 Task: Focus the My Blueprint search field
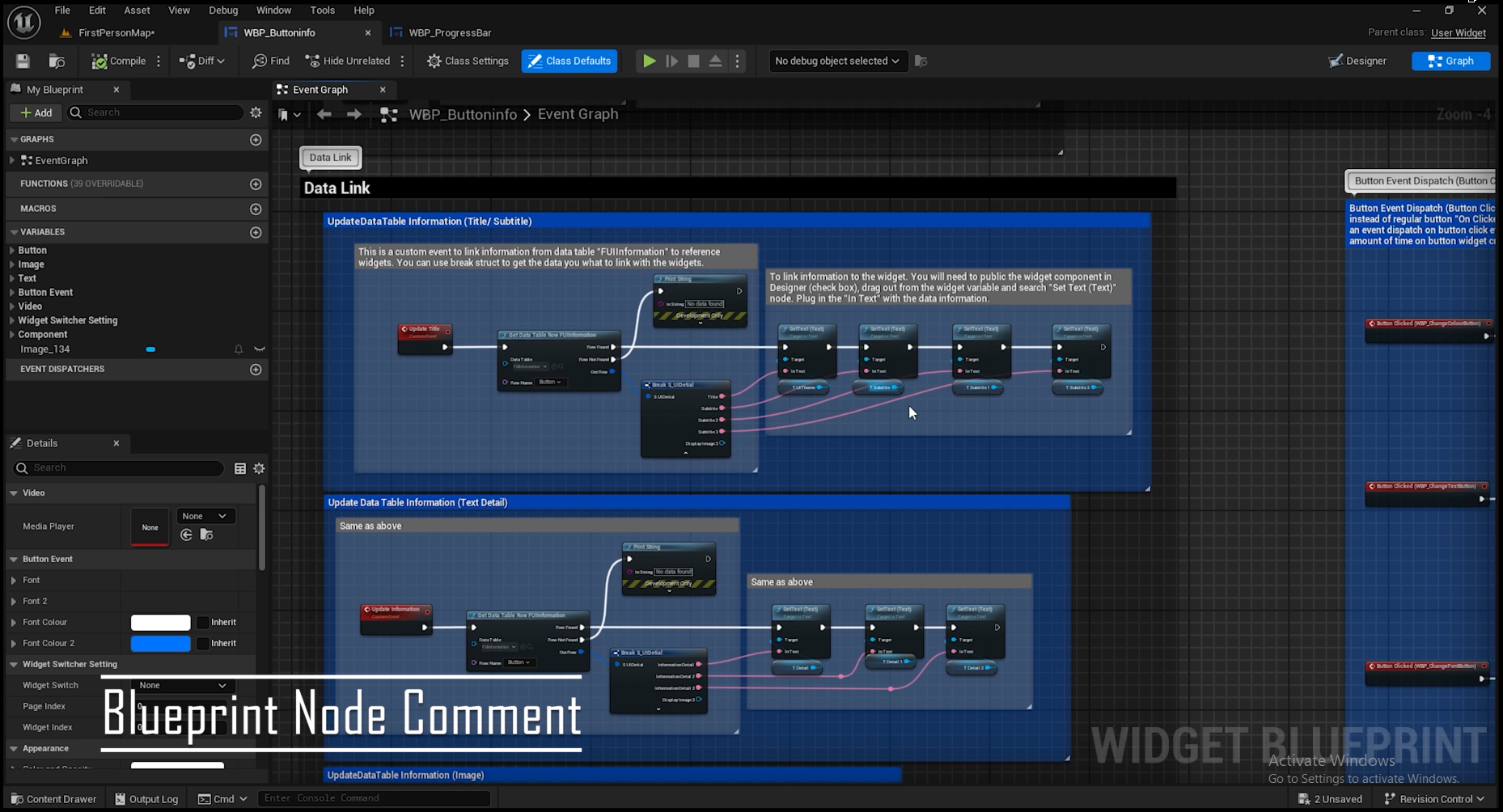[155, 113]
